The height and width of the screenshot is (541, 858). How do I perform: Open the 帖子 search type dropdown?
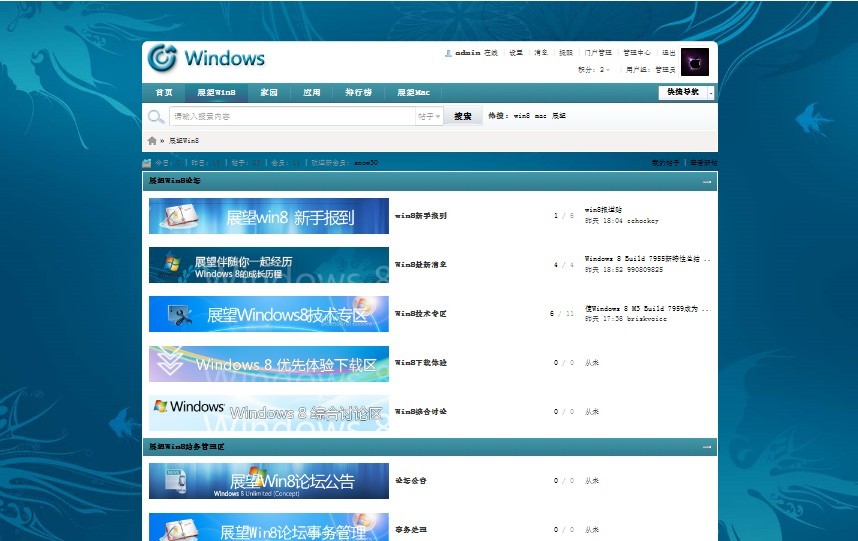pyautogui.click(x=429, y=116)
